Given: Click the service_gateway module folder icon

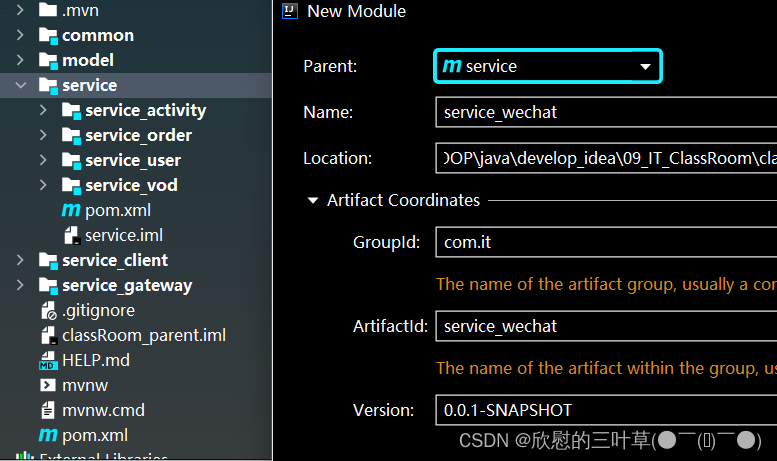Looking at the screenshot, I should 48,286.
